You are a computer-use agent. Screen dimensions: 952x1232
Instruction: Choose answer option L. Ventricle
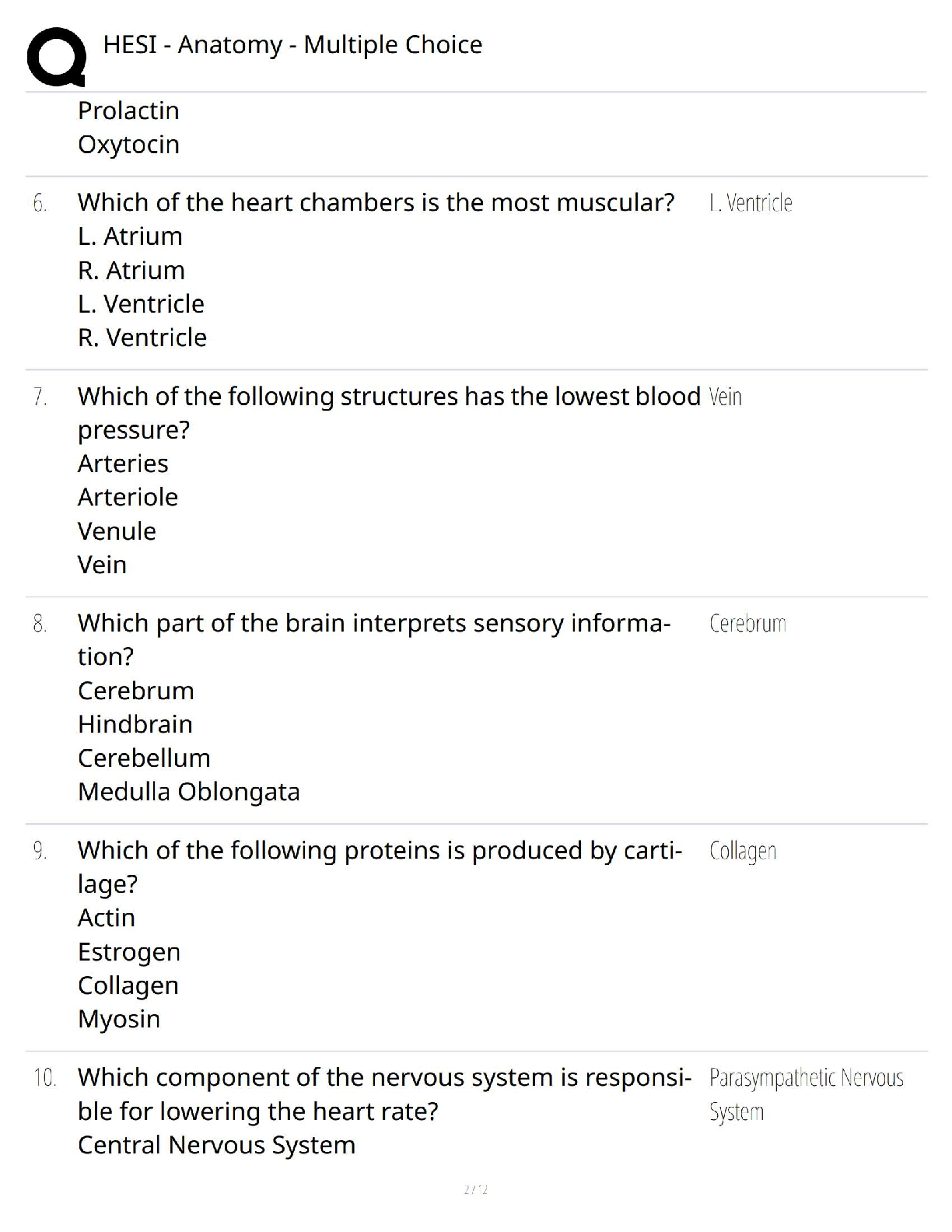pos(141,304)
